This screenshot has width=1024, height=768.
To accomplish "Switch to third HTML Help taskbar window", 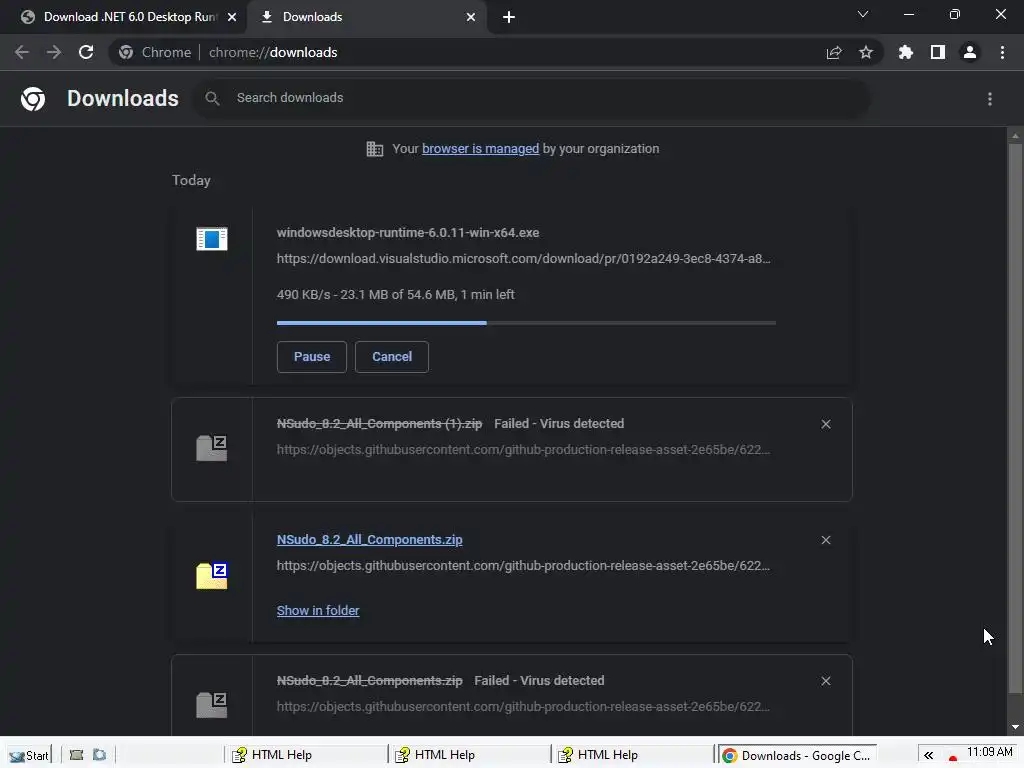I will point(632,755).
